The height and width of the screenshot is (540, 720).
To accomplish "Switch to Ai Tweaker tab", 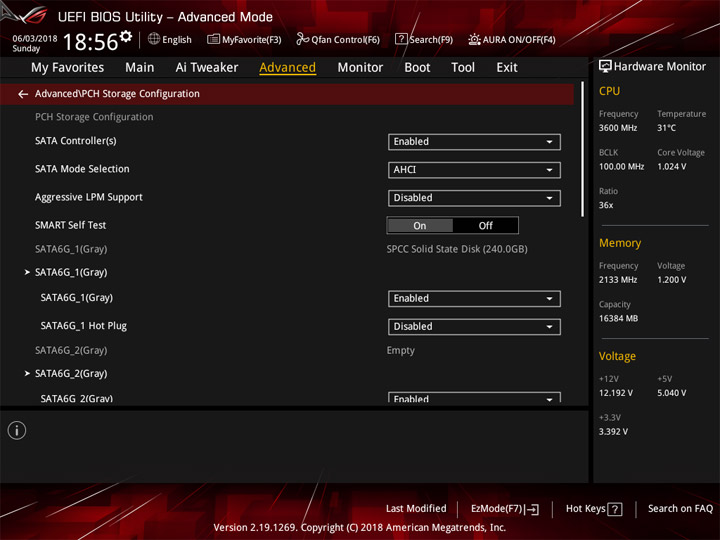I will [207, 68].
